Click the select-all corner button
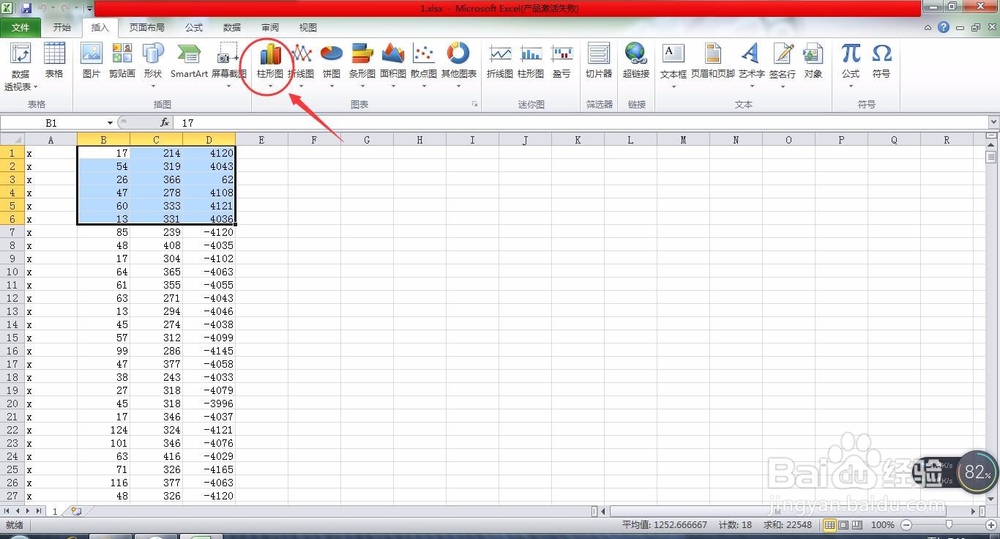Viewport: 1000px width, 539px height. click(x=12, y=140)
